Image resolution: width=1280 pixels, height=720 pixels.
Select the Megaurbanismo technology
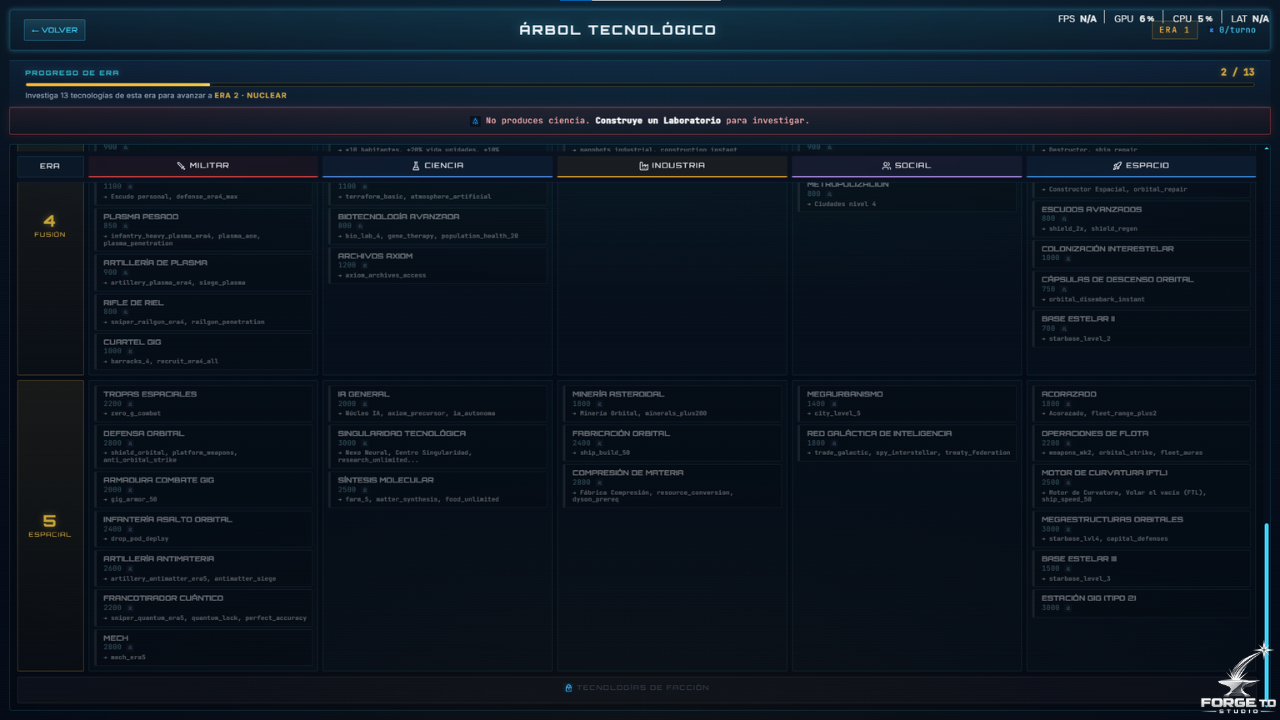905,403
